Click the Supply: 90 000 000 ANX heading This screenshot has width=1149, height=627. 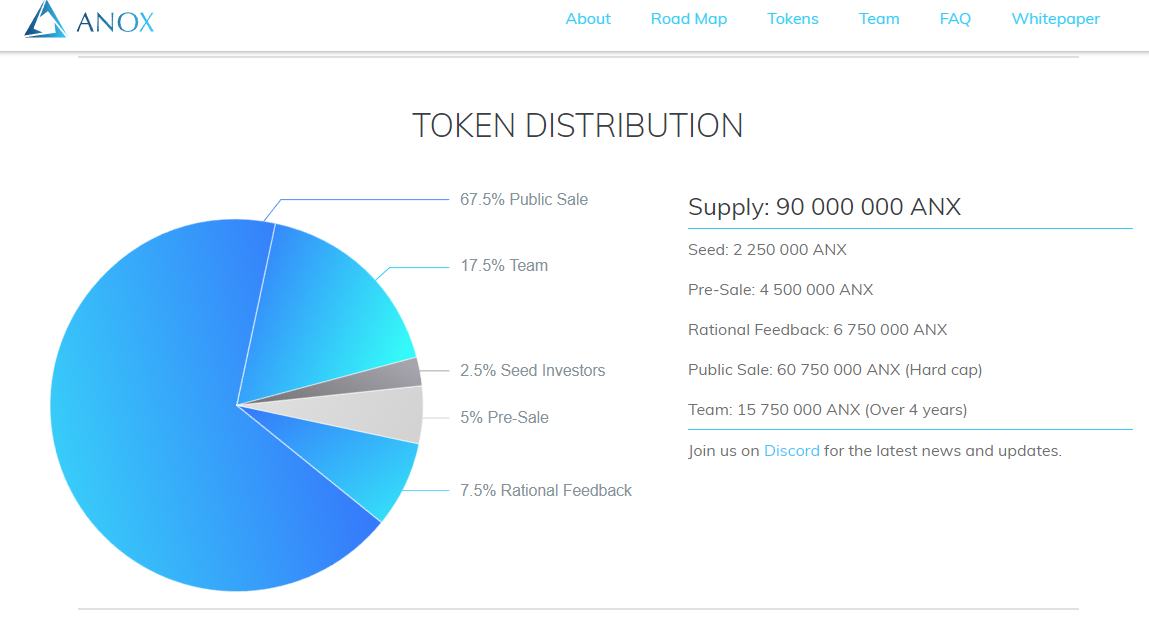[x=824, y=207]
